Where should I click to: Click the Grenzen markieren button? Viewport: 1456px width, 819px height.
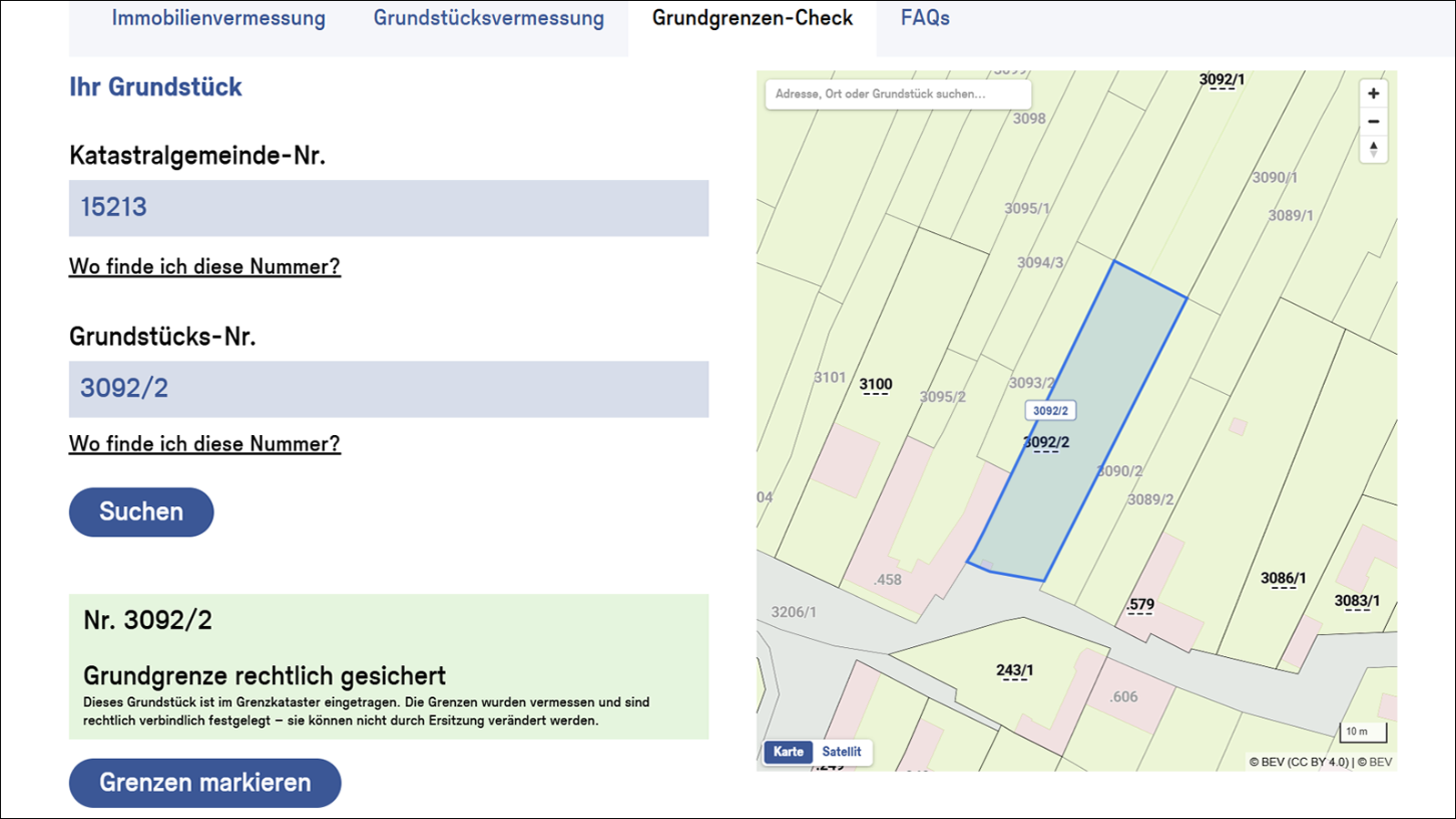click(x=205, y=783)
